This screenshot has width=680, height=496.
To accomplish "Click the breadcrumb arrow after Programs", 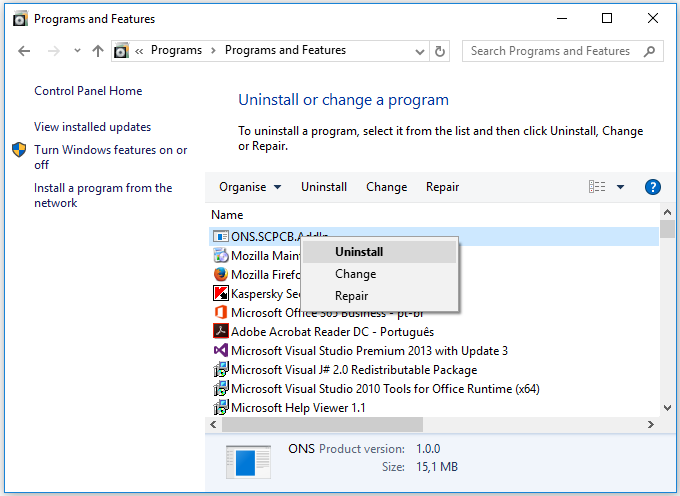I will (x=213, y=51).
